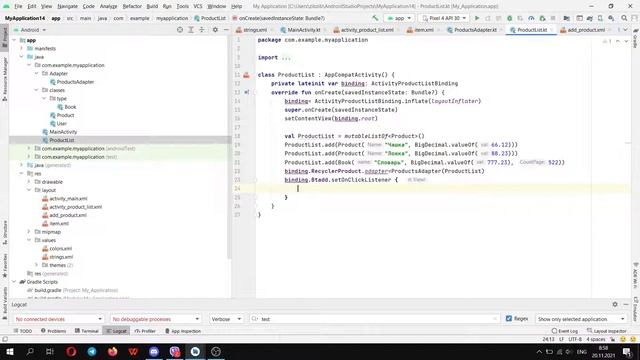Open the Navigate menu
640x360 pixels.
[67, 6]
